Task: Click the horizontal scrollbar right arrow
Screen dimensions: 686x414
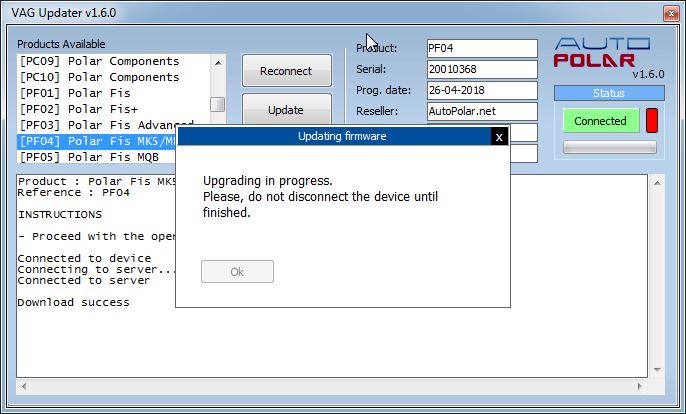Action: coord(640,386)
